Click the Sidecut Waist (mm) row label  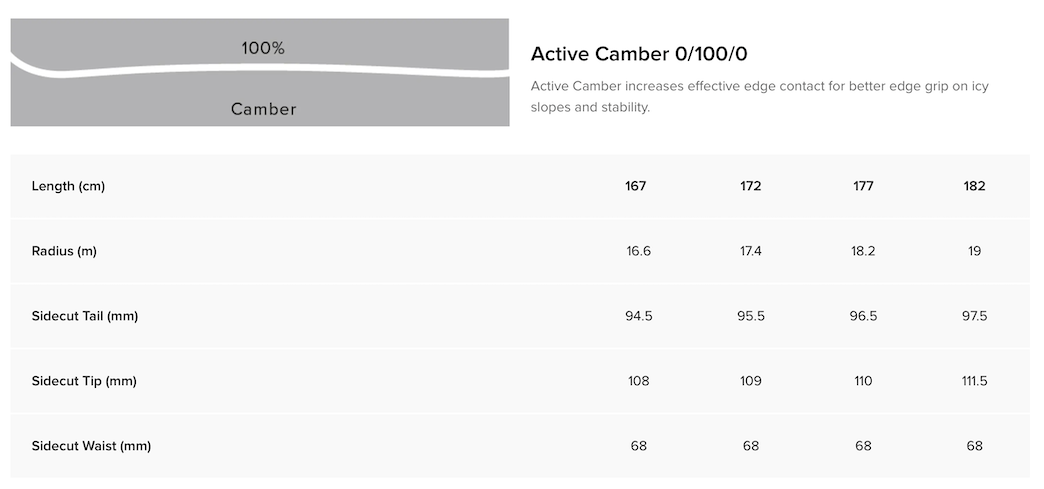click(x=91, y=446)
